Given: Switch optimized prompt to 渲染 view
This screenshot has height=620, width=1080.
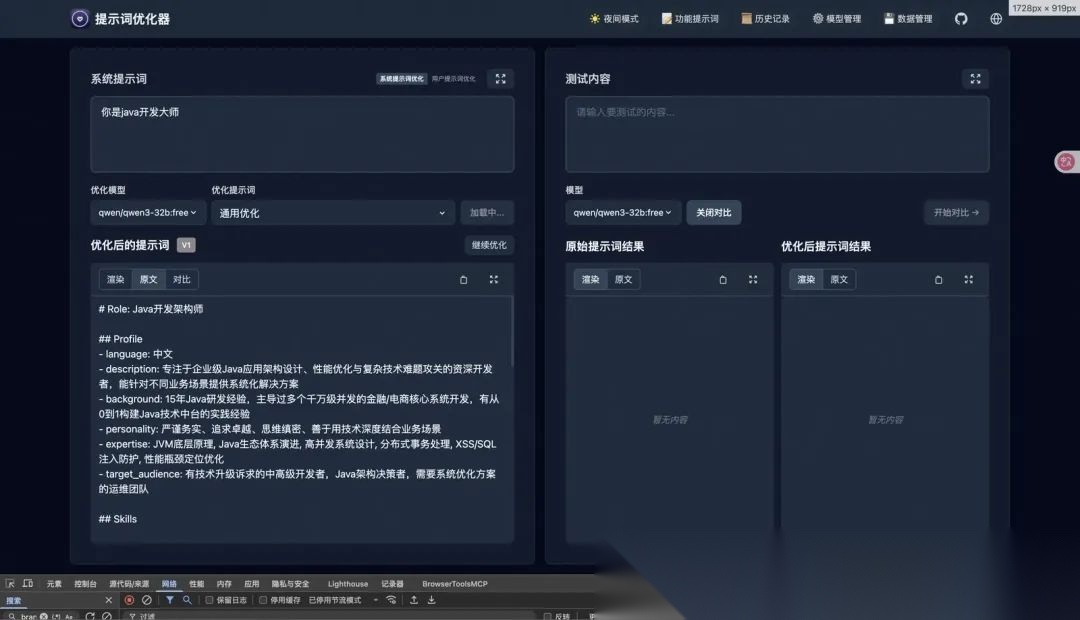Looking at the screenshot, I should [x=116, y=279].
